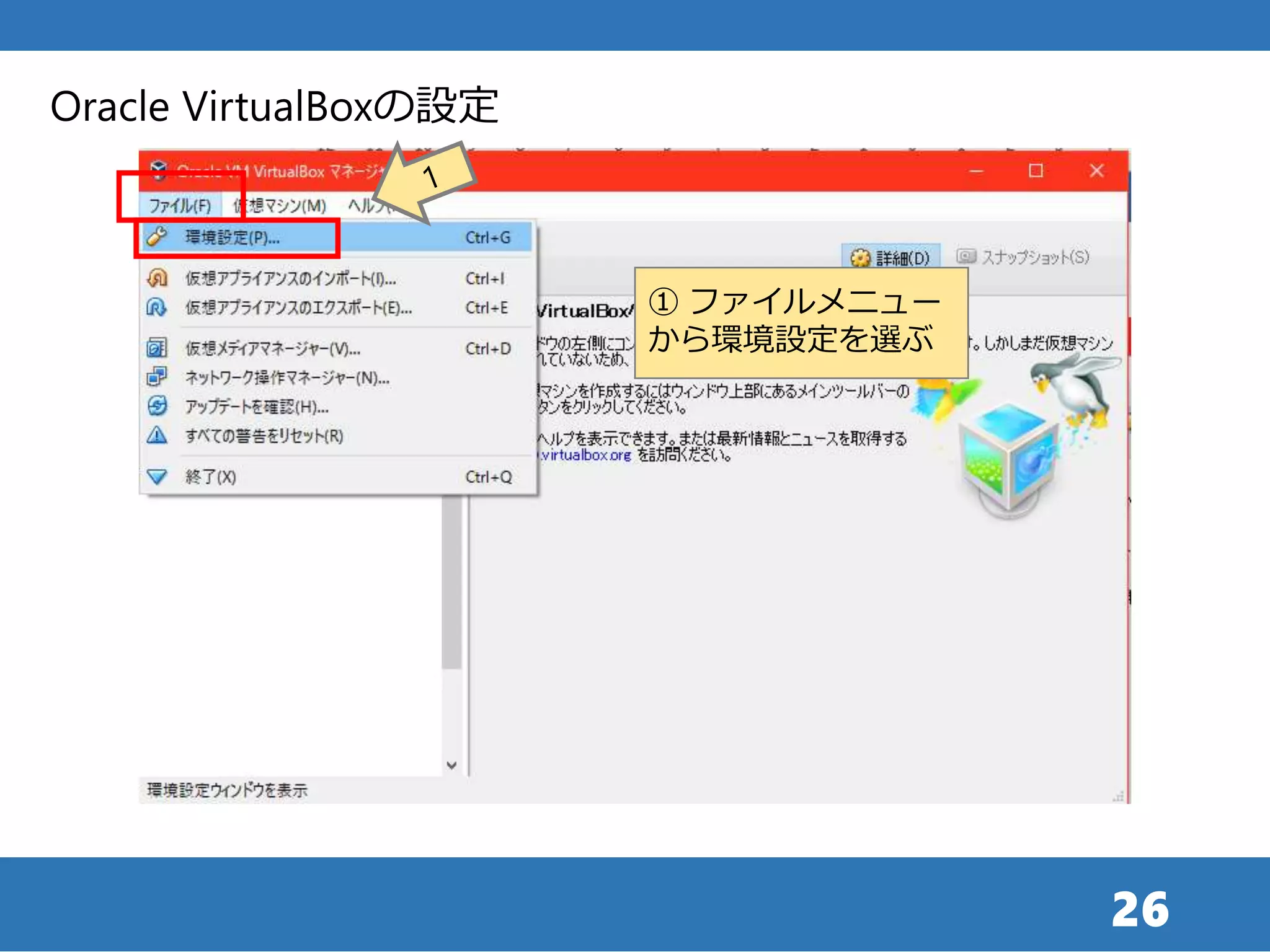This screenshot has width=1270, height=952.
Task: Click the camera icon on スナップショット(S)
Action: click(966, 256)
